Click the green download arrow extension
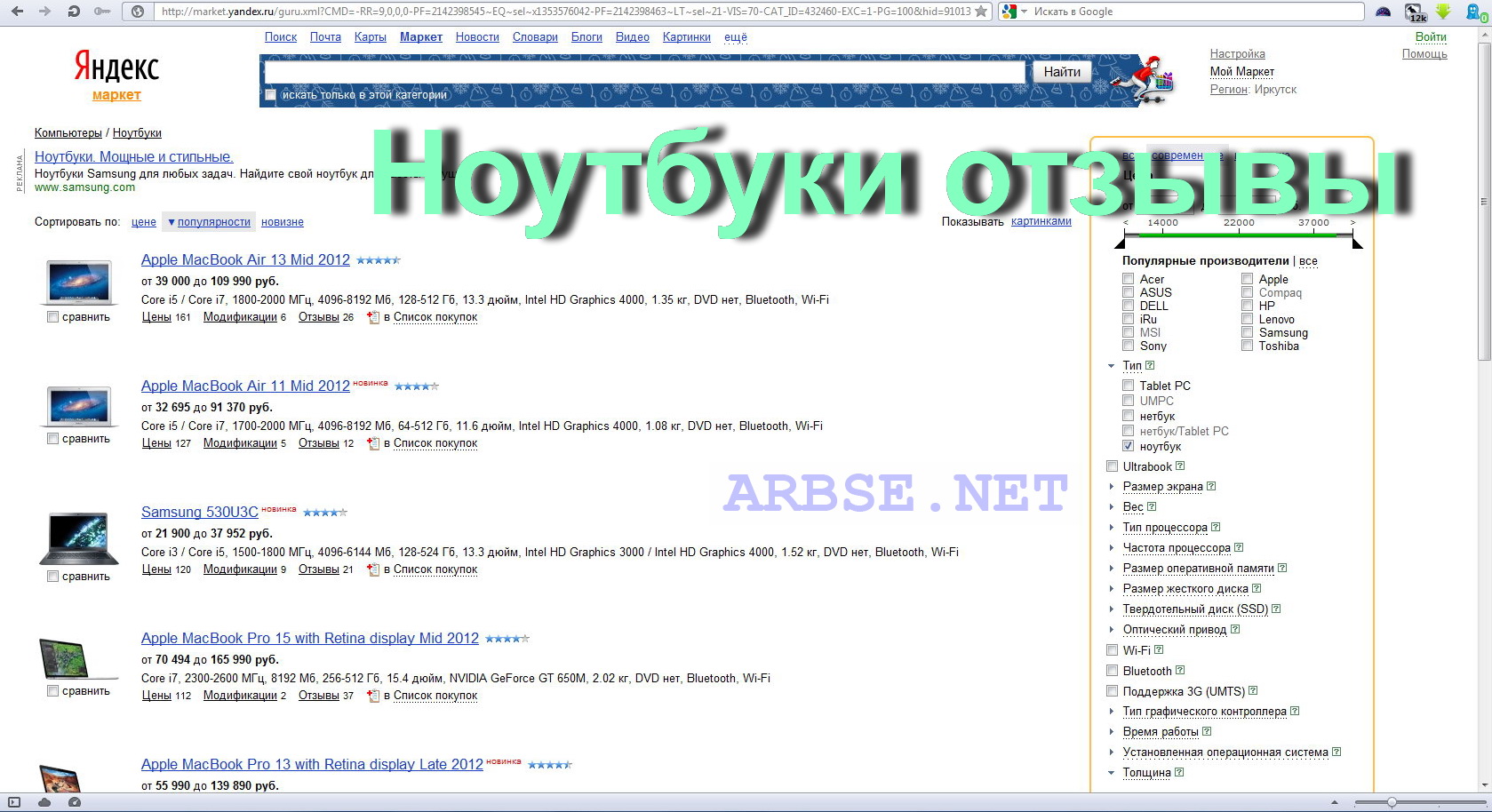The image size is (1492, 812). point(1443,12)
